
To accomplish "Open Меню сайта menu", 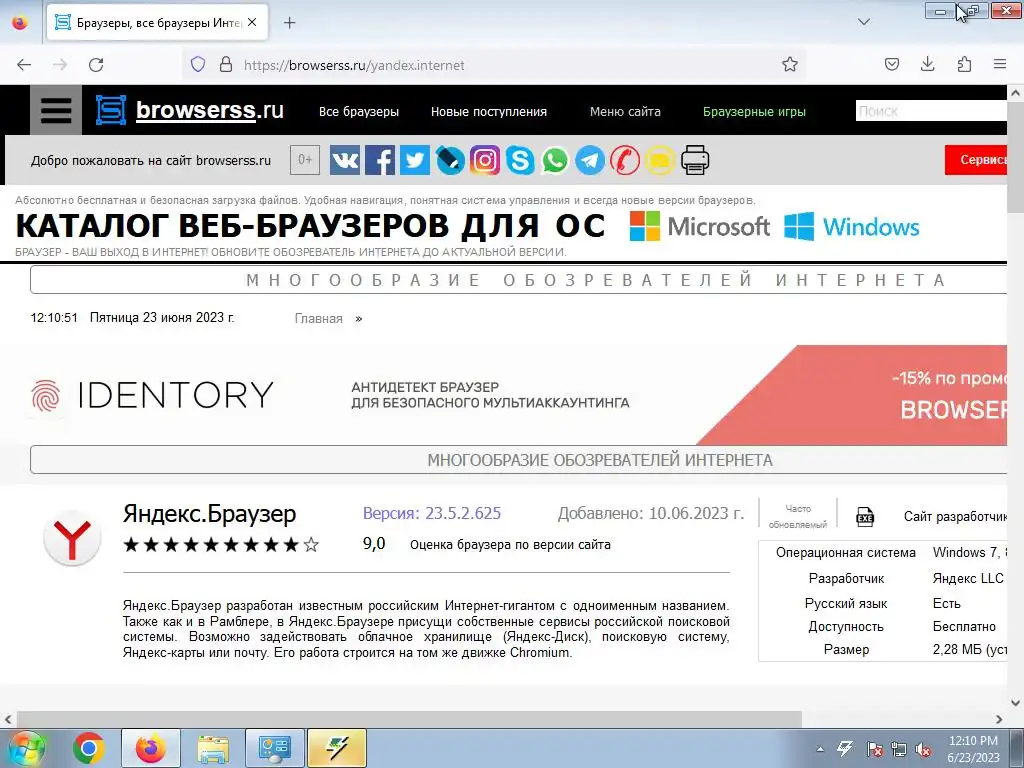I will click(625, 112).
